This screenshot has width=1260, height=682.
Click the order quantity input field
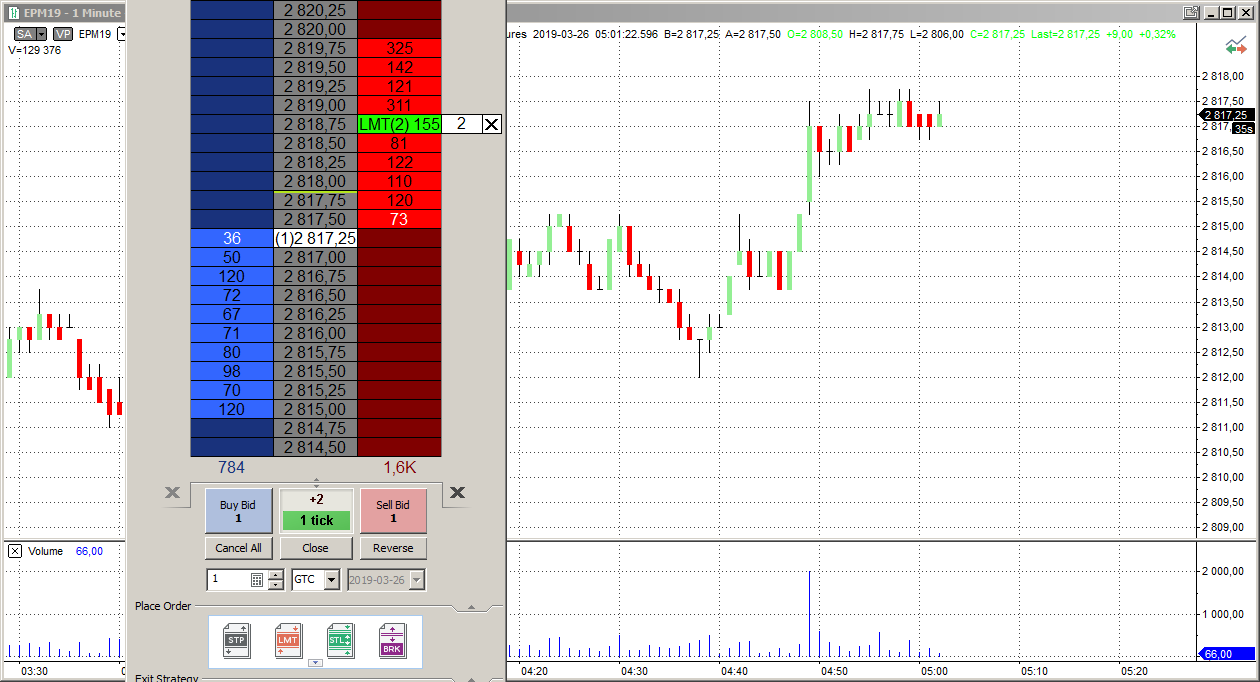click(x=229, y=579)
